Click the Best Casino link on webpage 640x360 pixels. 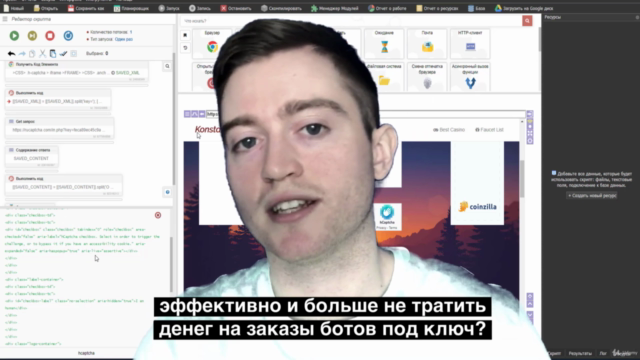tap(449, 130)
